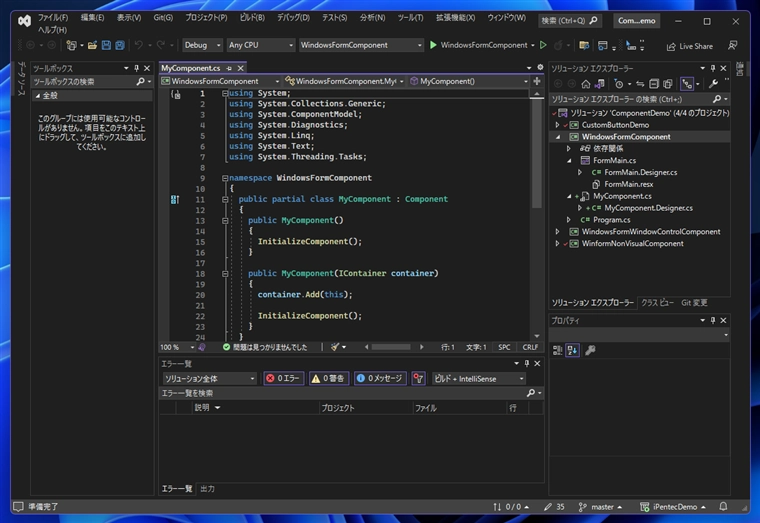The width and height of the screenshot is (760, 523).
Task: Select FormMain.Designer.cs in Solution Explorer
Action: pos(640,173)
